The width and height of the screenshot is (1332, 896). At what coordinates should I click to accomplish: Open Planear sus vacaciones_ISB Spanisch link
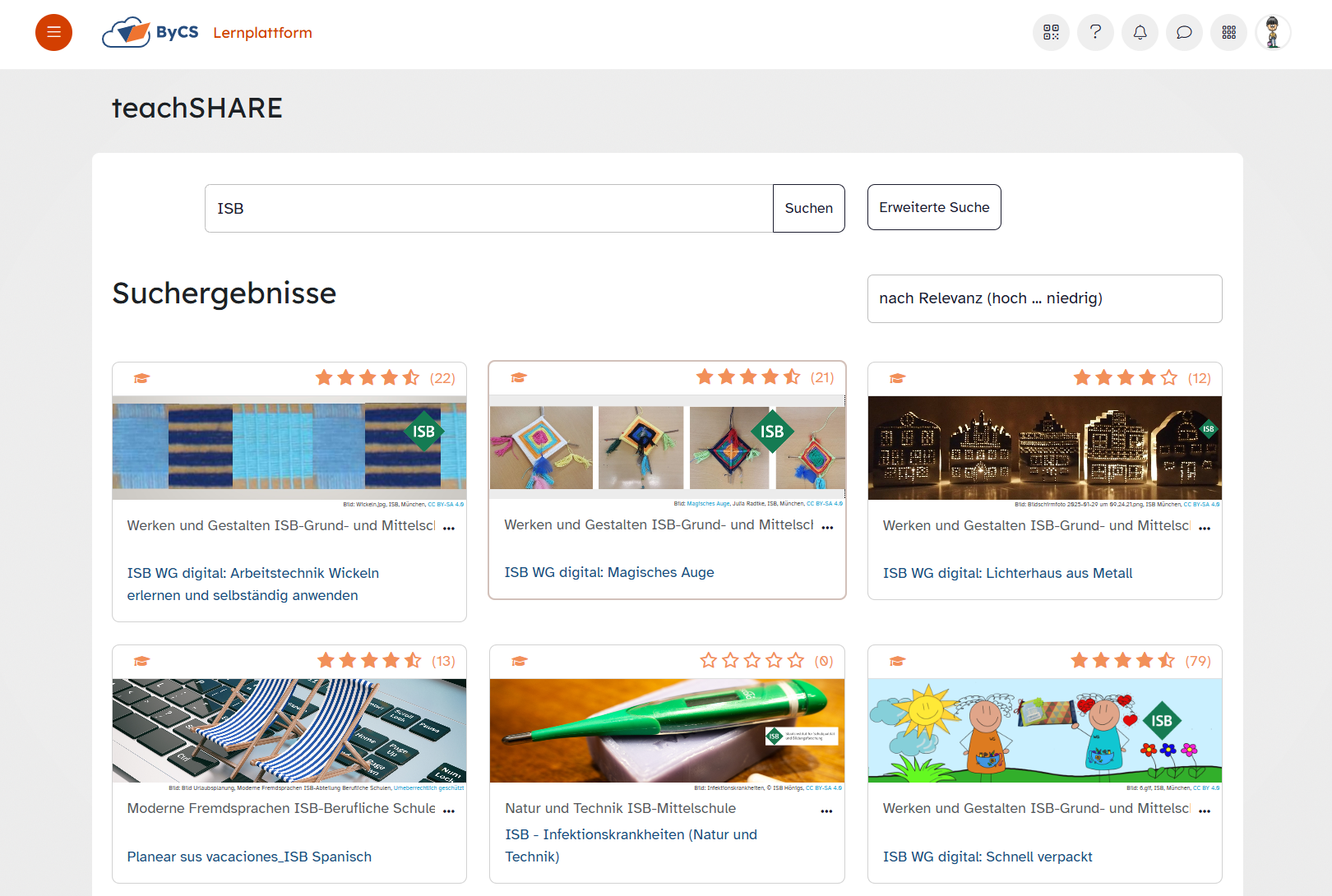point(249,857)
